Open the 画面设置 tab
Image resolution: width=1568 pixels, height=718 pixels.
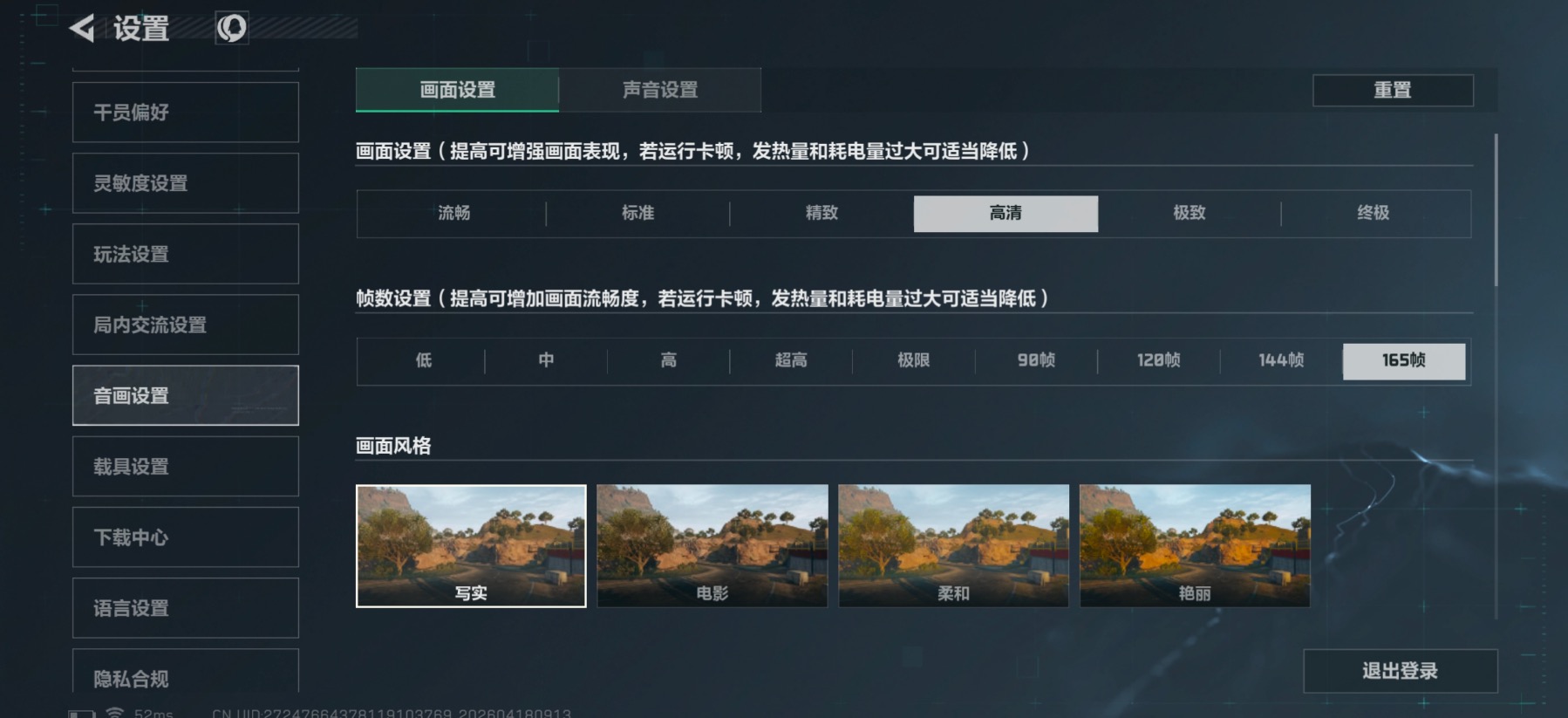(x=457, y=90)
